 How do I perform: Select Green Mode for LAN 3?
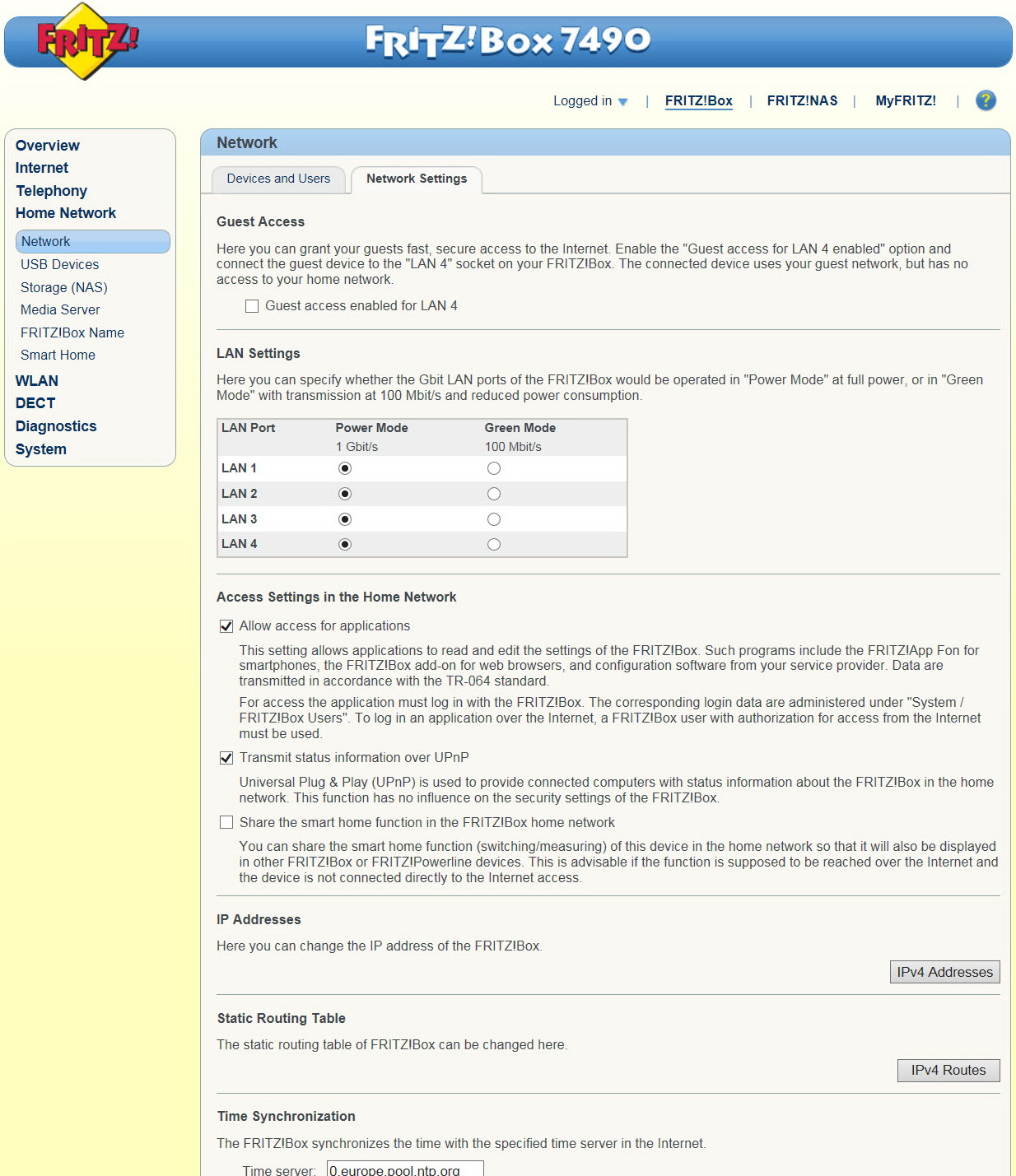[x=494, y=519]
